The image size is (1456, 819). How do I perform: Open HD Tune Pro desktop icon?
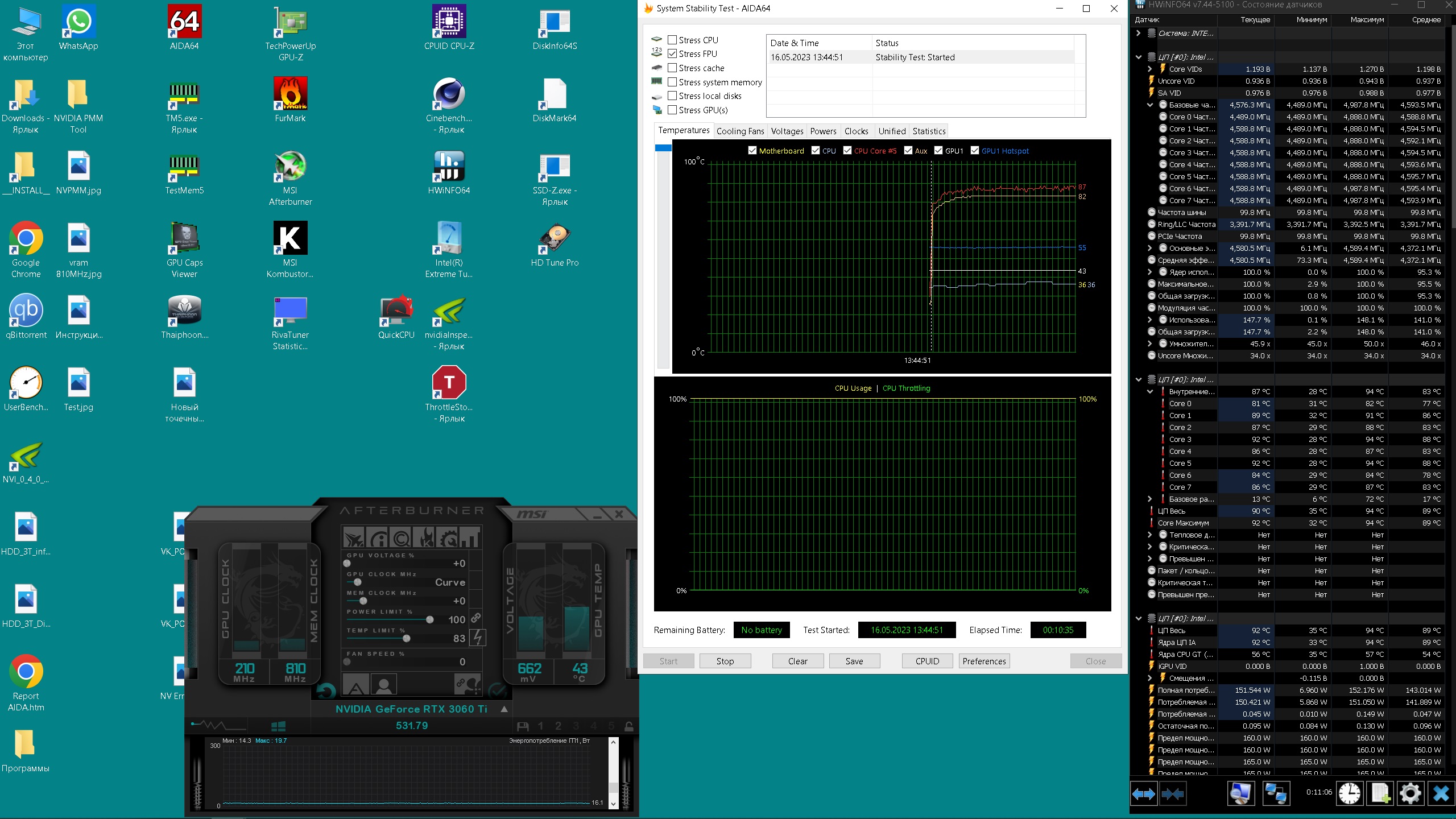pos(555,244)
